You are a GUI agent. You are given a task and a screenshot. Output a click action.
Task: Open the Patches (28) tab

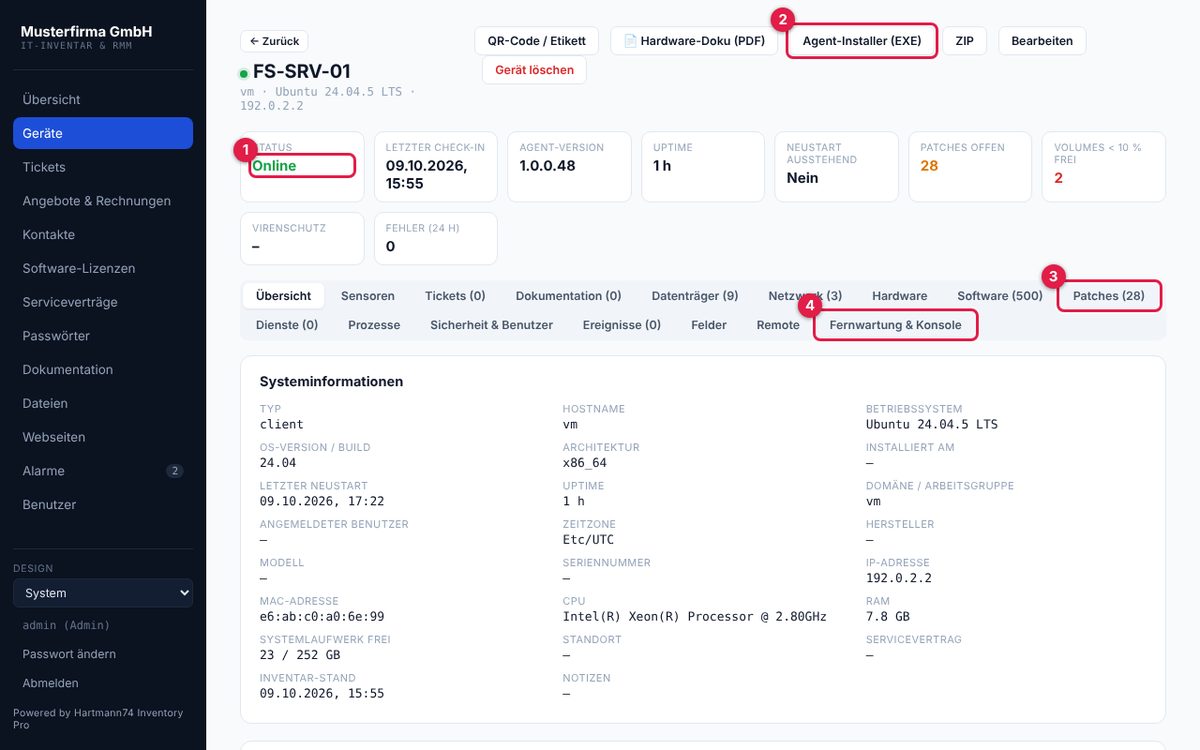pos(1109,296)
